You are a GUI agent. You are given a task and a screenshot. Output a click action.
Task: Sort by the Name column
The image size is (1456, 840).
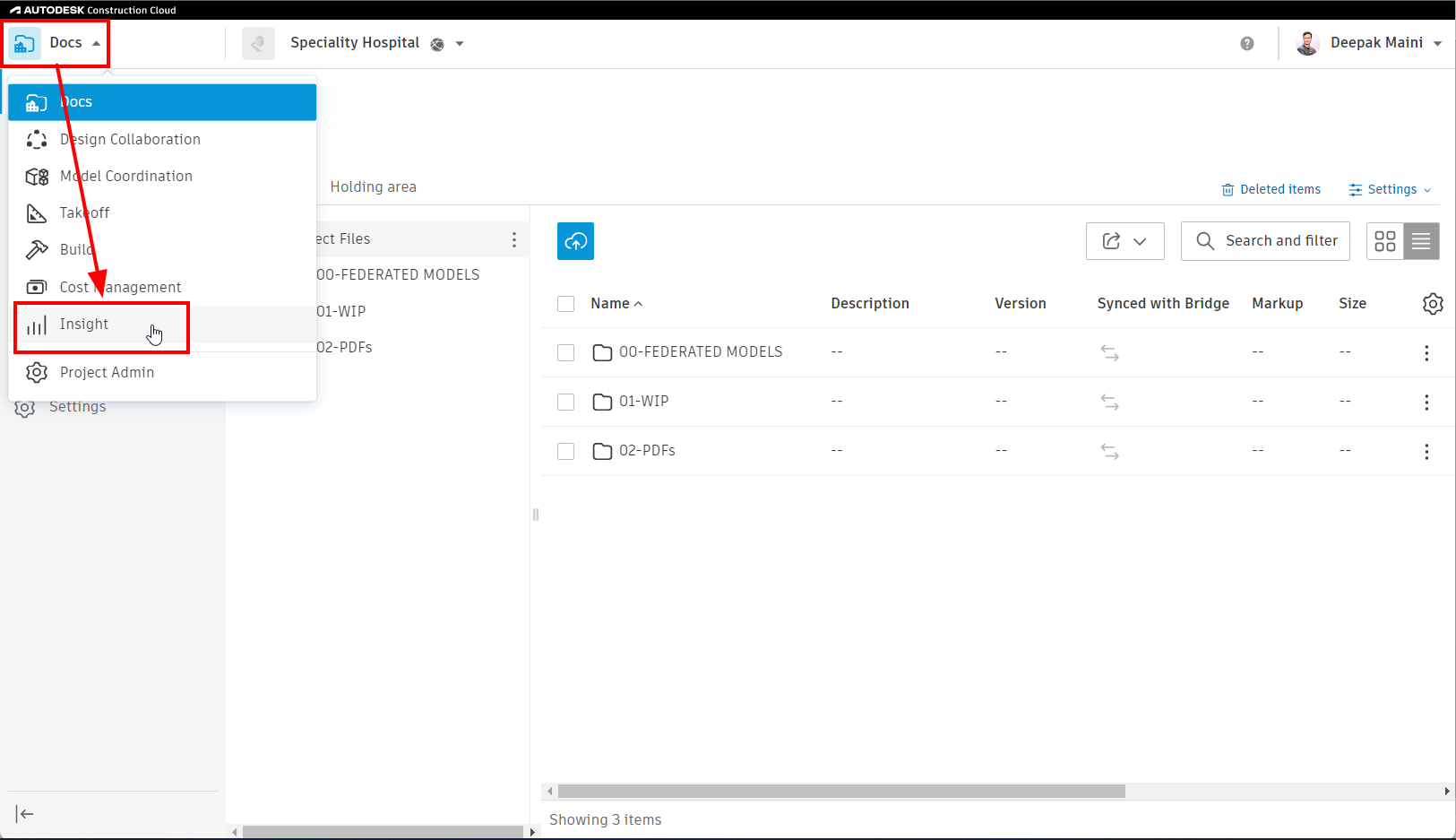pyautogui.click(x=616, y=304)
